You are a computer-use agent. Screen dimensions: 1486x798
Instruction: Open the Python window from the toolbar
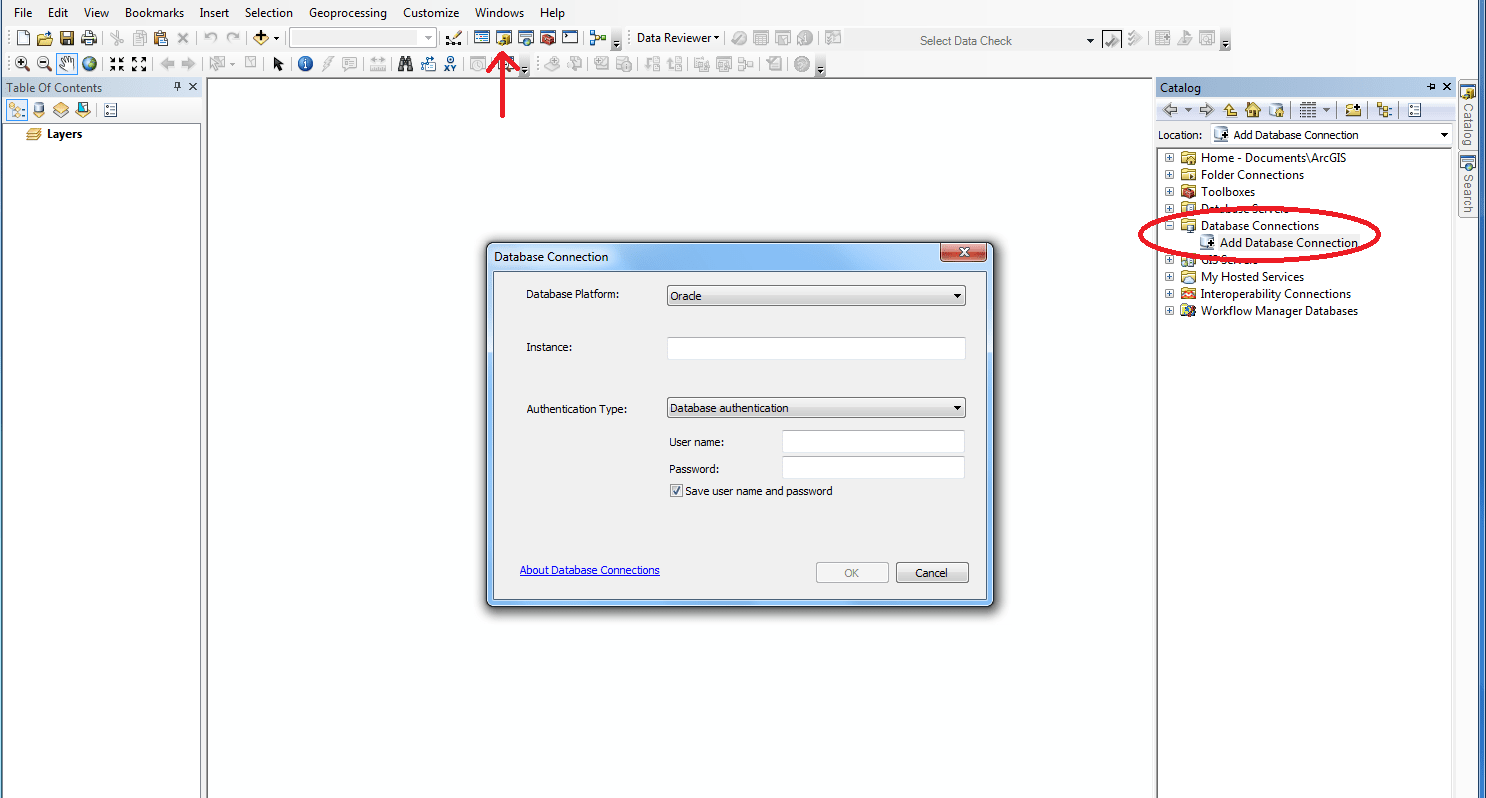(x=570, y=37)
